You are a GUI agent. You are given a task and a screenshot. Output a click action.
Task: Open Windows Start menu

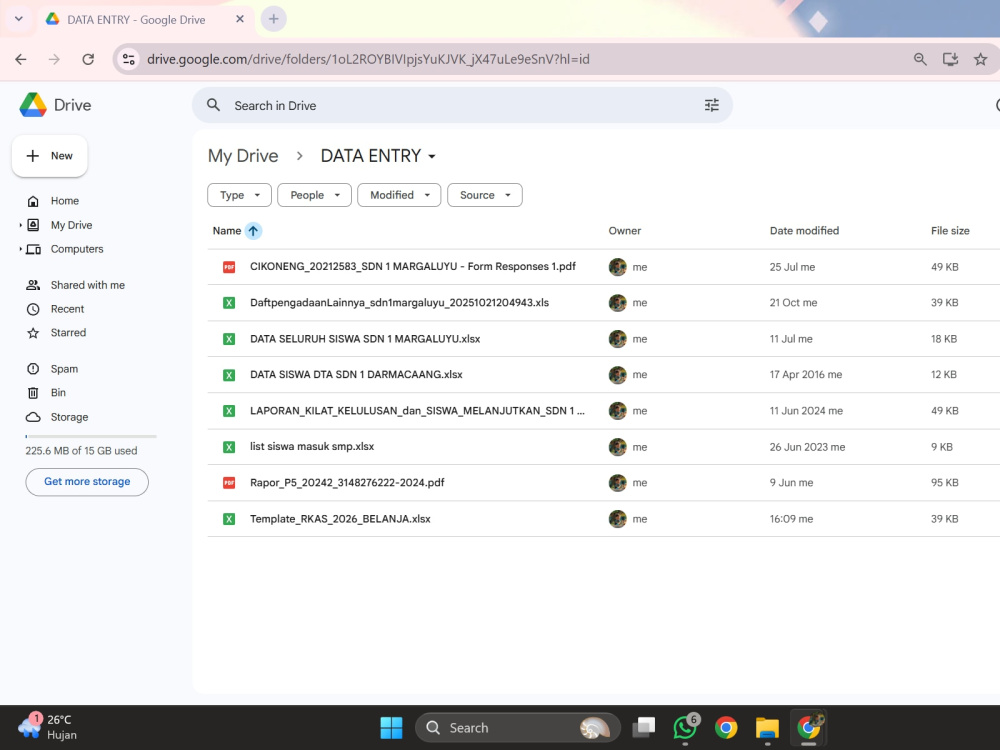[x=391, y=728]
